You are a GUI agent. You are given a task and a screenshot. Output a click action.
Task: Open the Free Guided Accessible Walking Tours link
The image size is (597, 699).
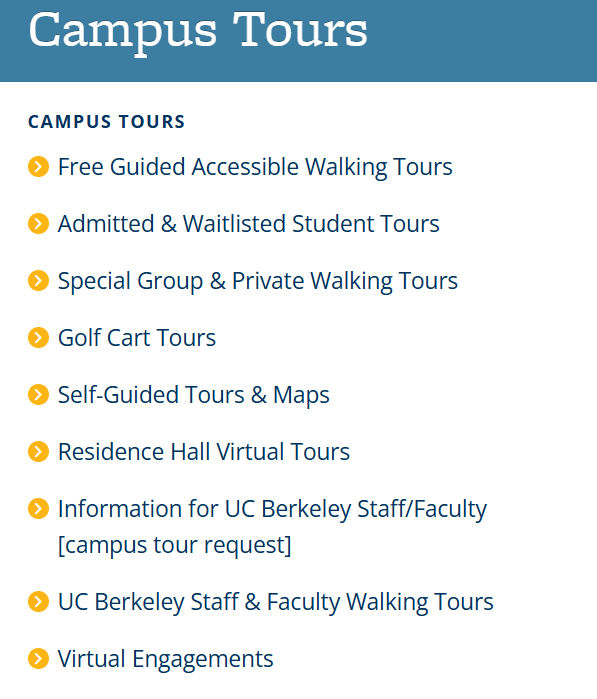pyautogui.click(x=255, y=167)
